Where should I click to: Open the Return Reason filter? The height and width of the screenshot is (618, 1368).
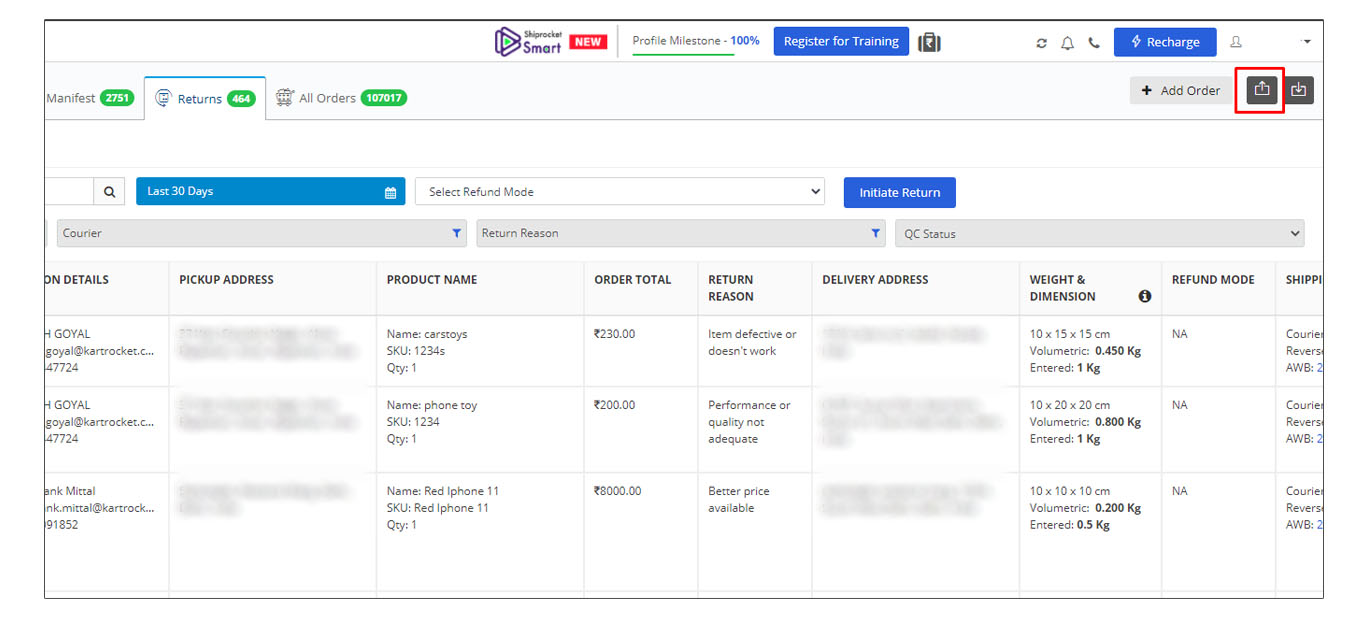681,233
